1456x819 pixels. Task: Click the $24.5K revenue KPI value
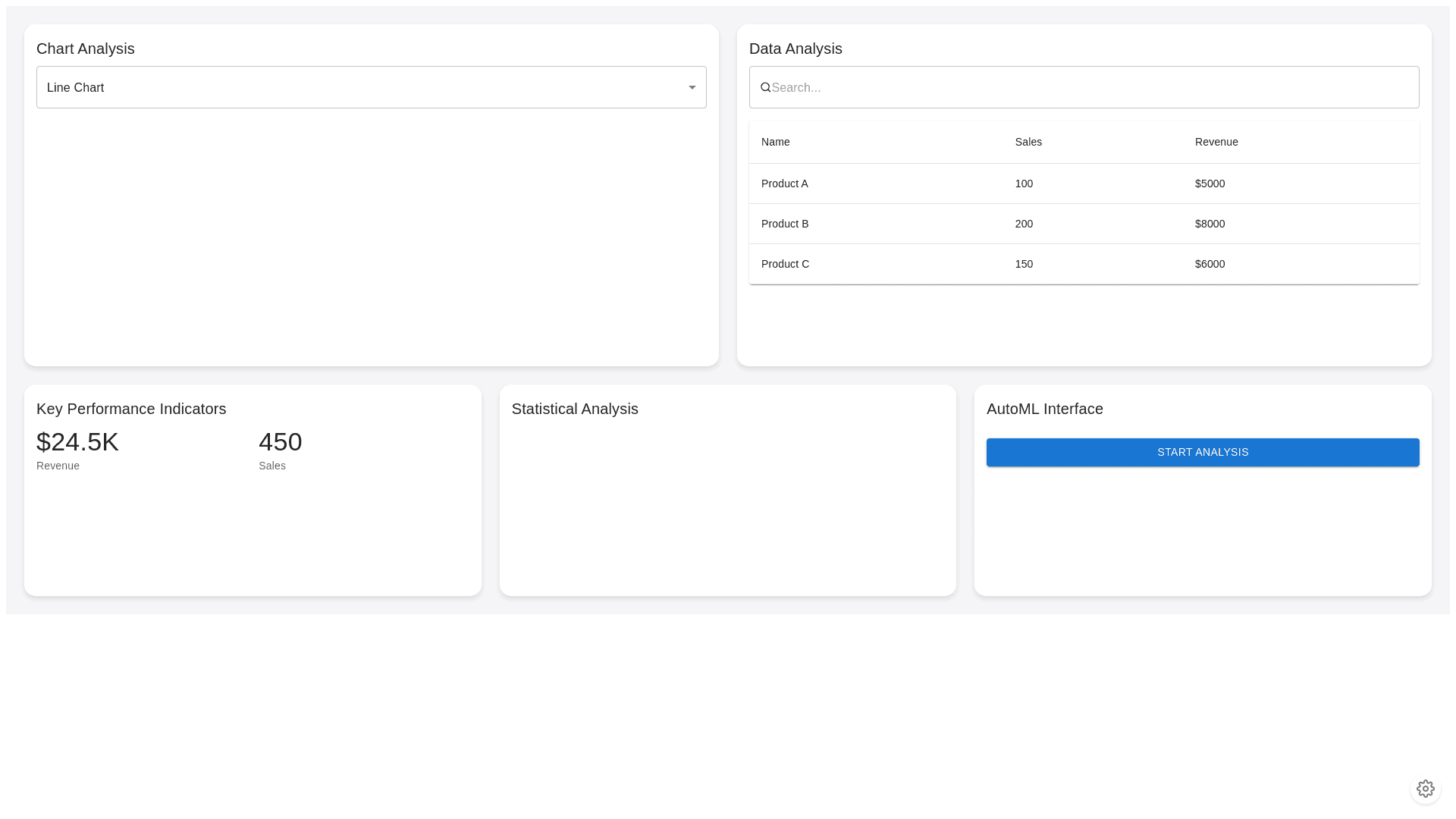click(x=77, y=441)
